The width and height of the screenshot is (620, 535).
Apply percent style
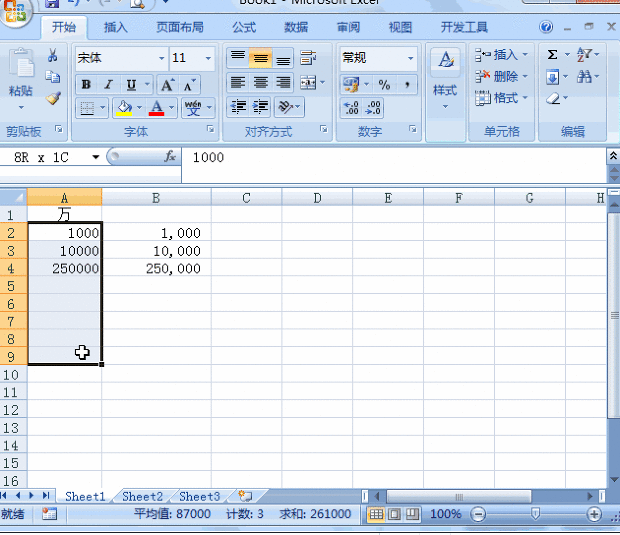click(x=384, y=84)
